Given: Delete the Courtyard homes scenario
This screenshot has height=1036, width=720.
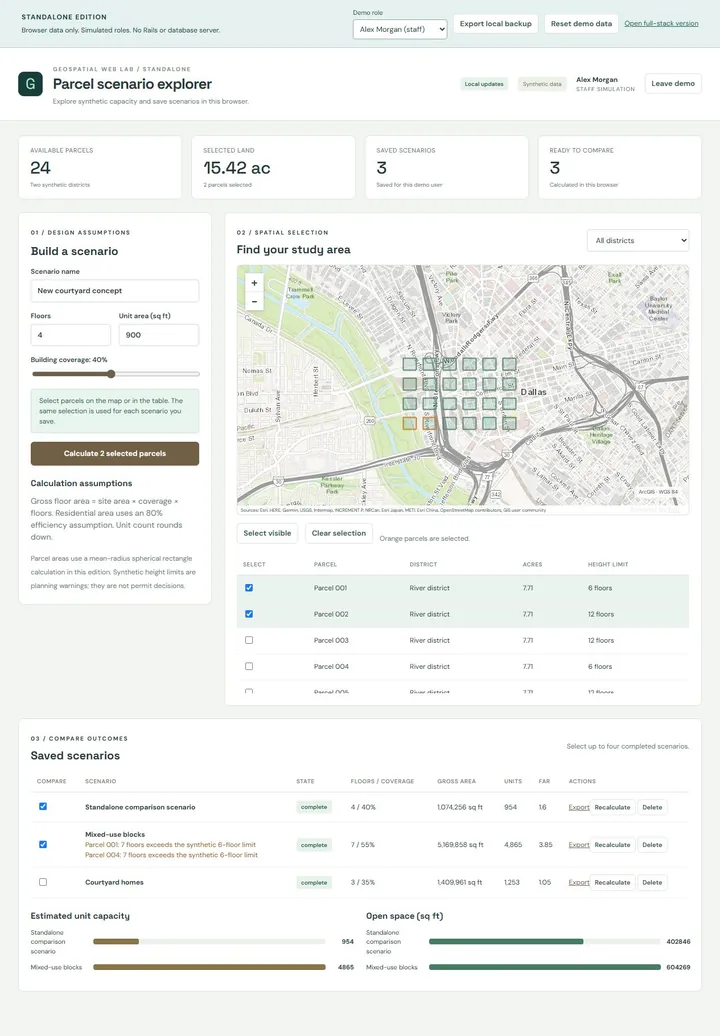Looking at the screenshot, I should coord(652,883).
